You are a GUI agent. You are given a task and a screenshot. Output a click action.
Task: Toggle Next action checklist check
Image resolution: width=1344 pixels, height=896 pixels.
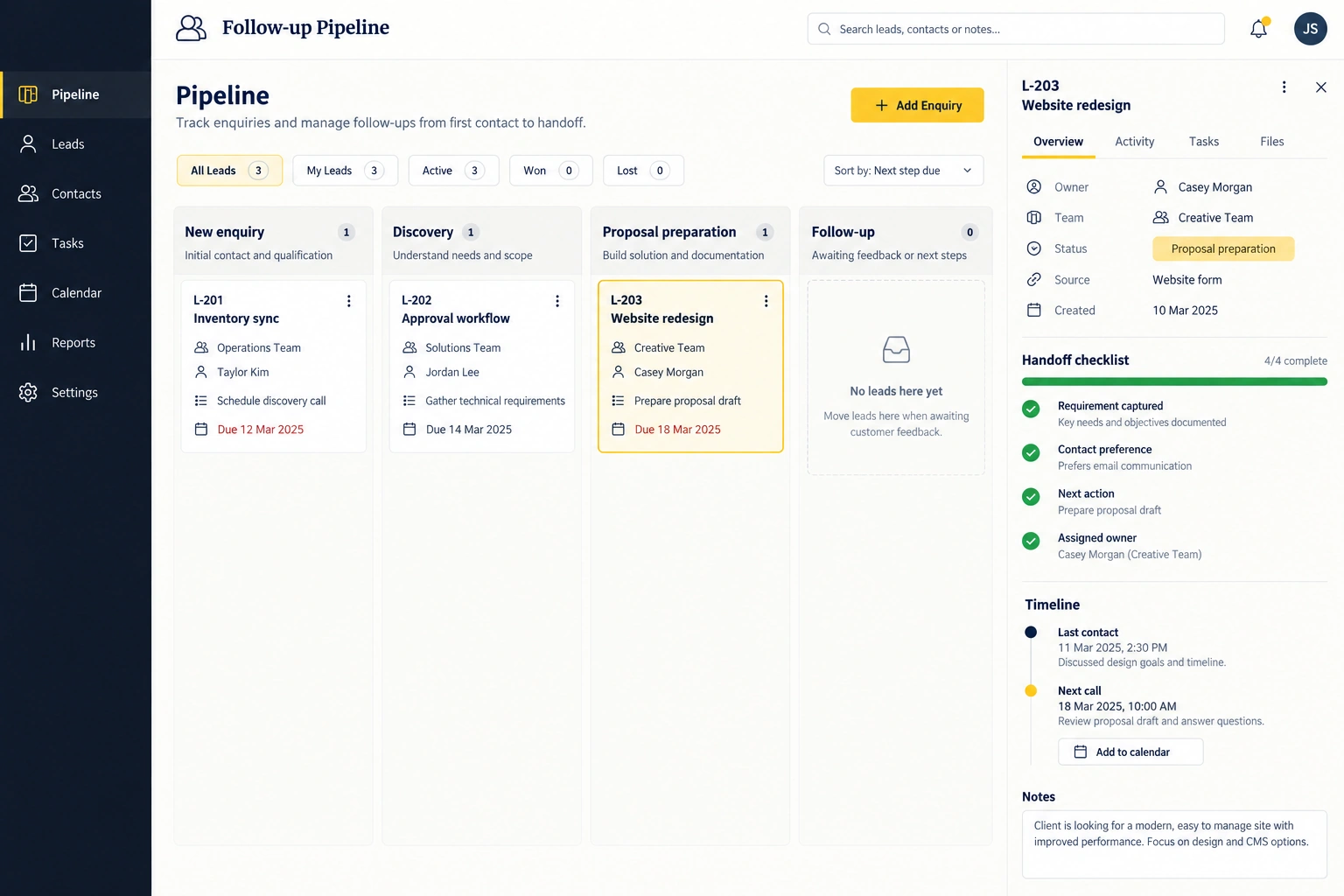(1031, 497)
